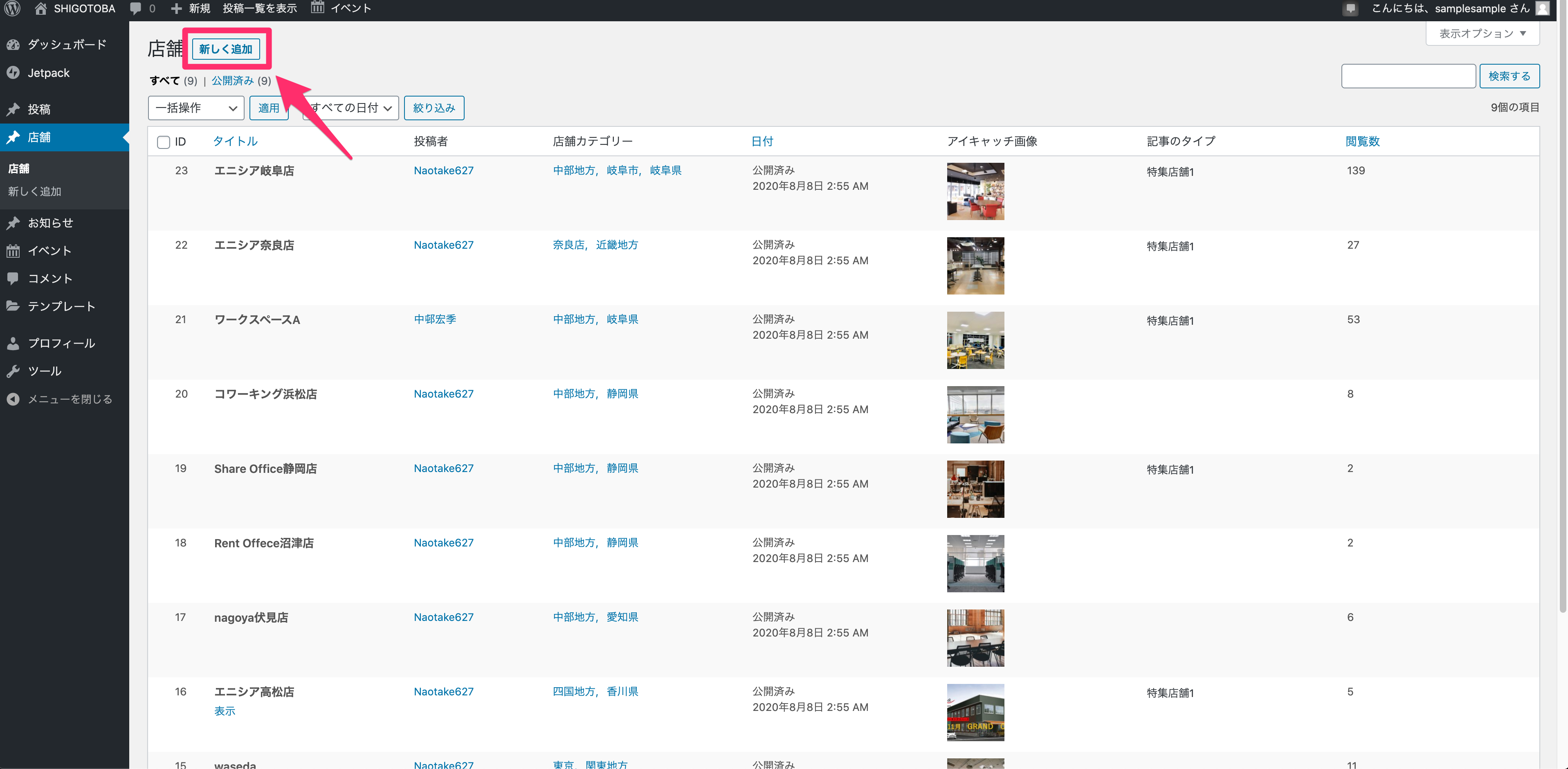Click the calendar icon in the sidebar イベント item
1568x769 pixels.
[x=13, y=251]
